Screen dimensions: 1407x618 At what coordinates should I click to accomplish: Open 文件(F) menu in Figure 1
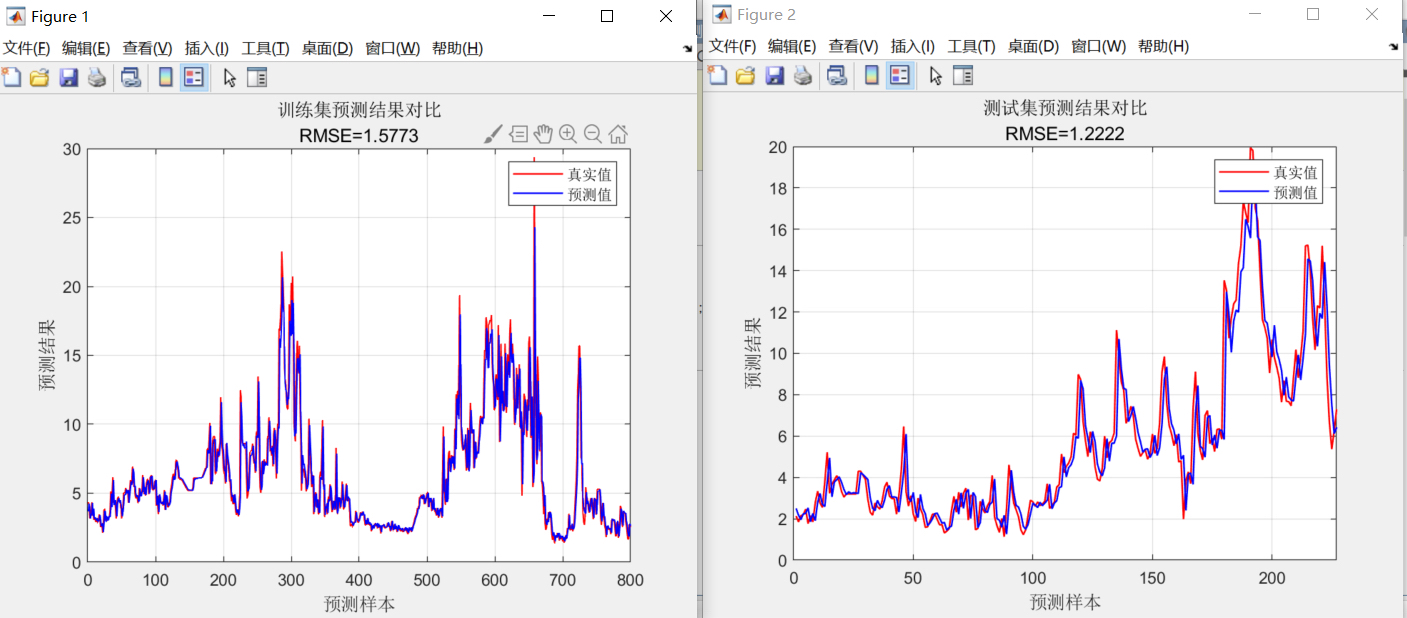26,48
